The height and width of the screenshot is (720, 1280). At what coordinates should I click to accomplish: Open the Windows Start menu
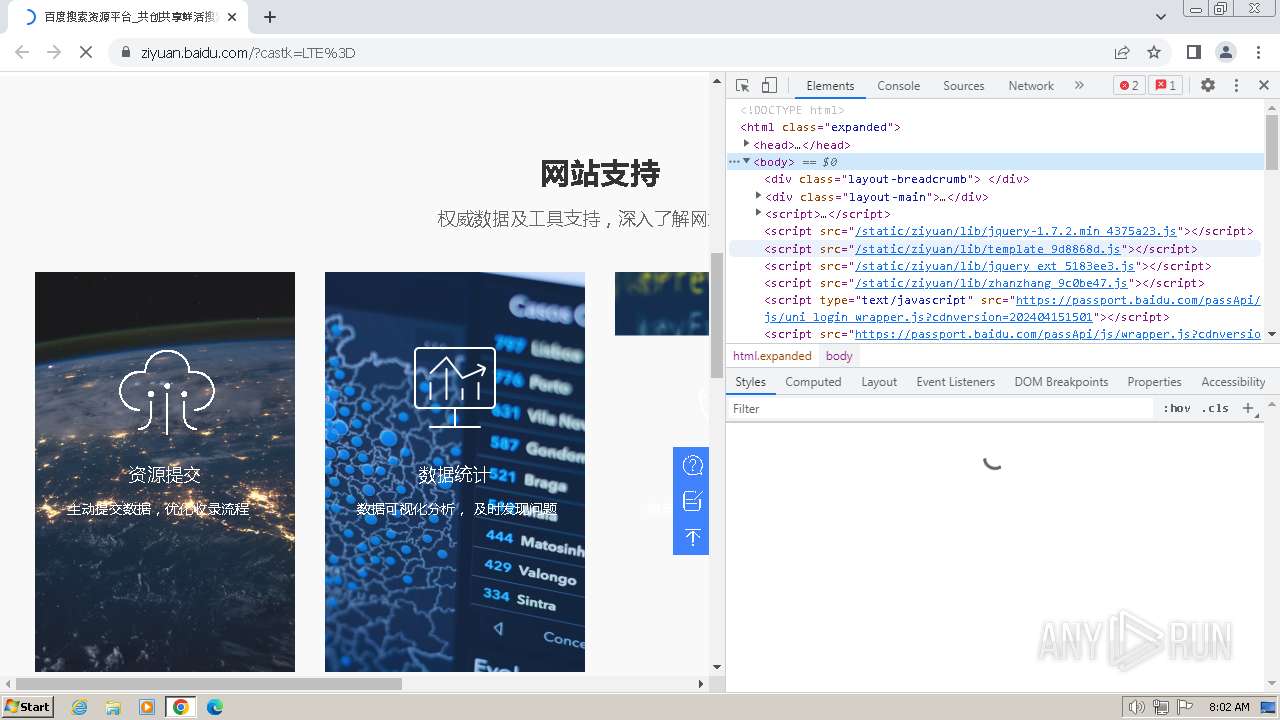(x=27, y=706)
